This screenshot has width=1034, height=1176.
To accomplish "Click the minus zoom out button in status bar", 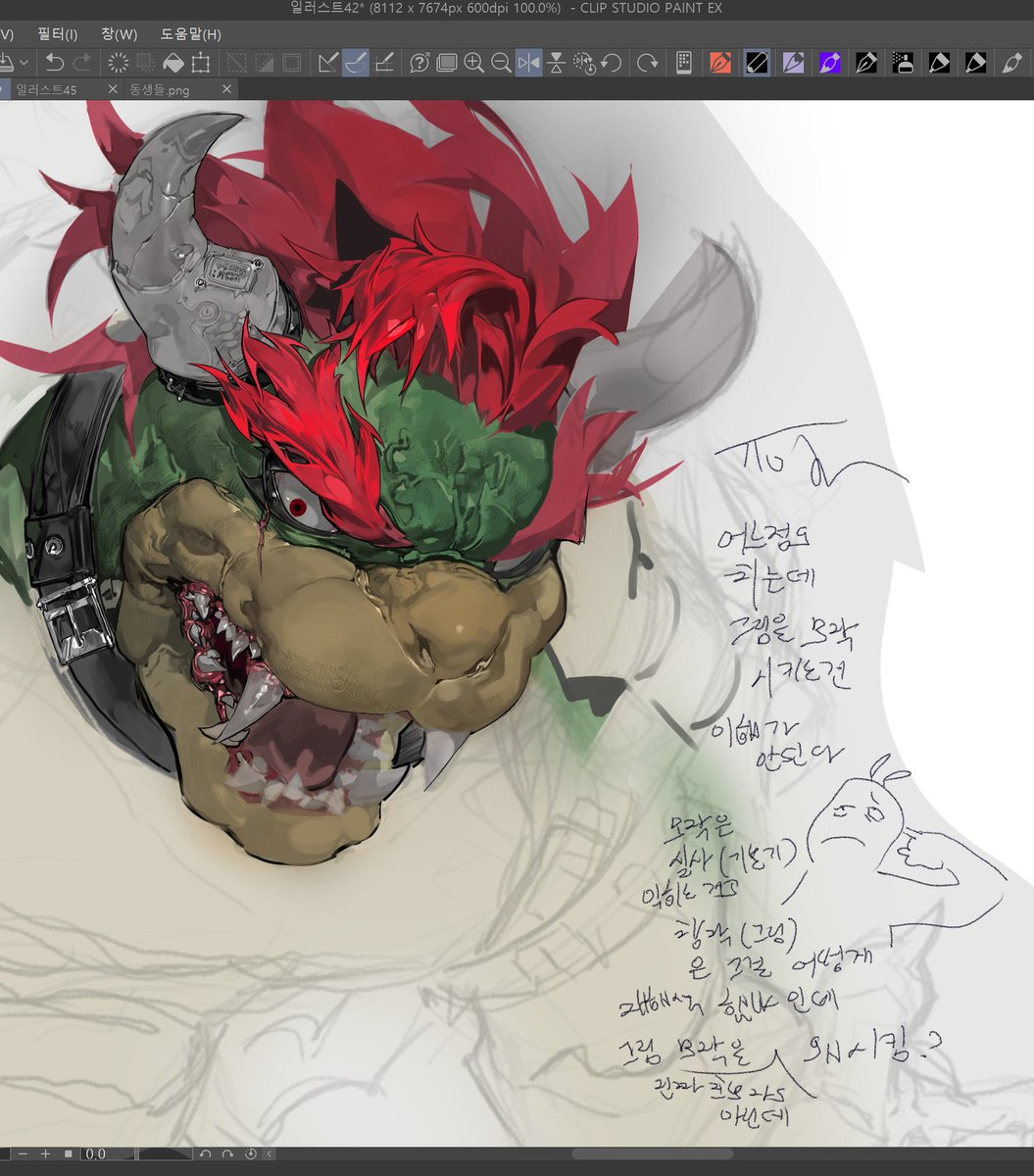I will pyautogui.click(x=23, y=1153).
